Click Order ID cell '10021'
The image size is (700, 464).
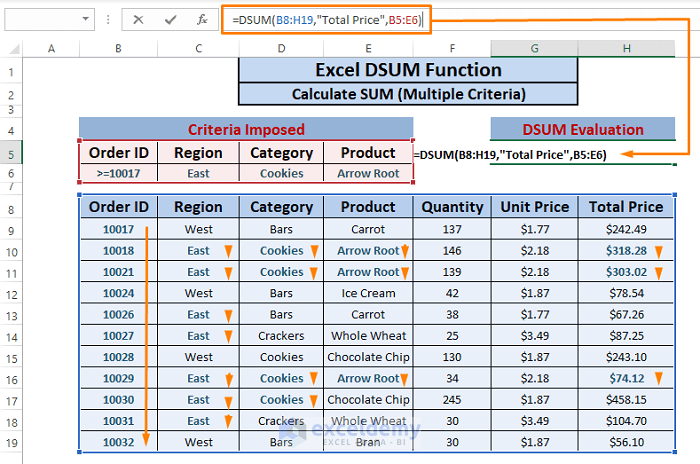click(x=118, y=272)
